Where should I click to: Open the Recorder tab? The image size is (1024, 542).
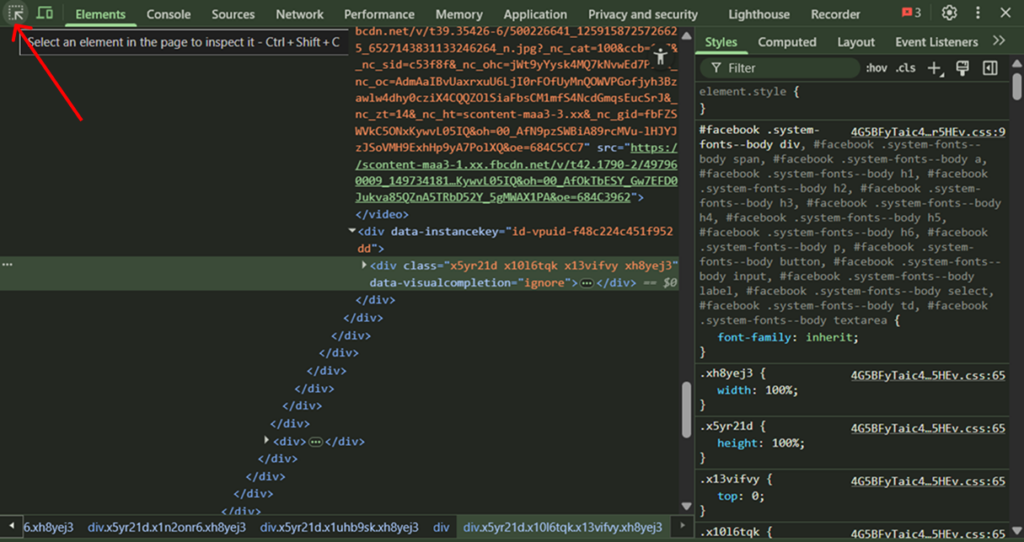(835, 14)
